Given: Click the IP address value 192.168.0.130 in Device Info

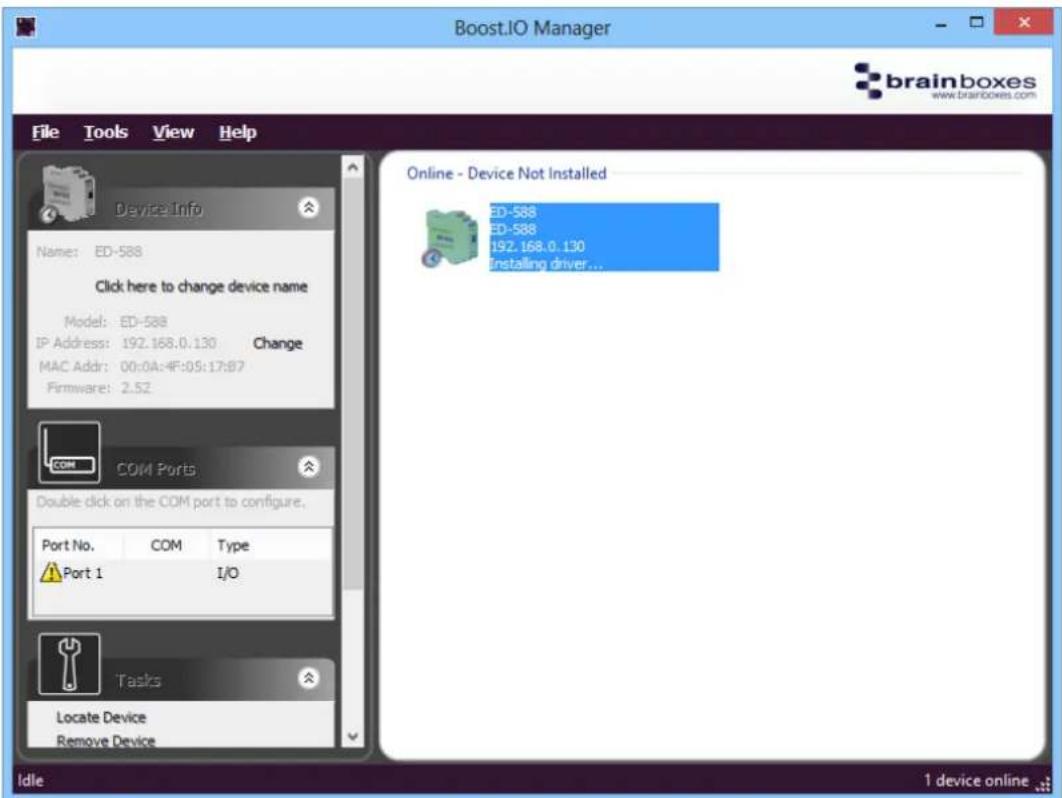Looking at the screenshot, I should coord(169,343).
